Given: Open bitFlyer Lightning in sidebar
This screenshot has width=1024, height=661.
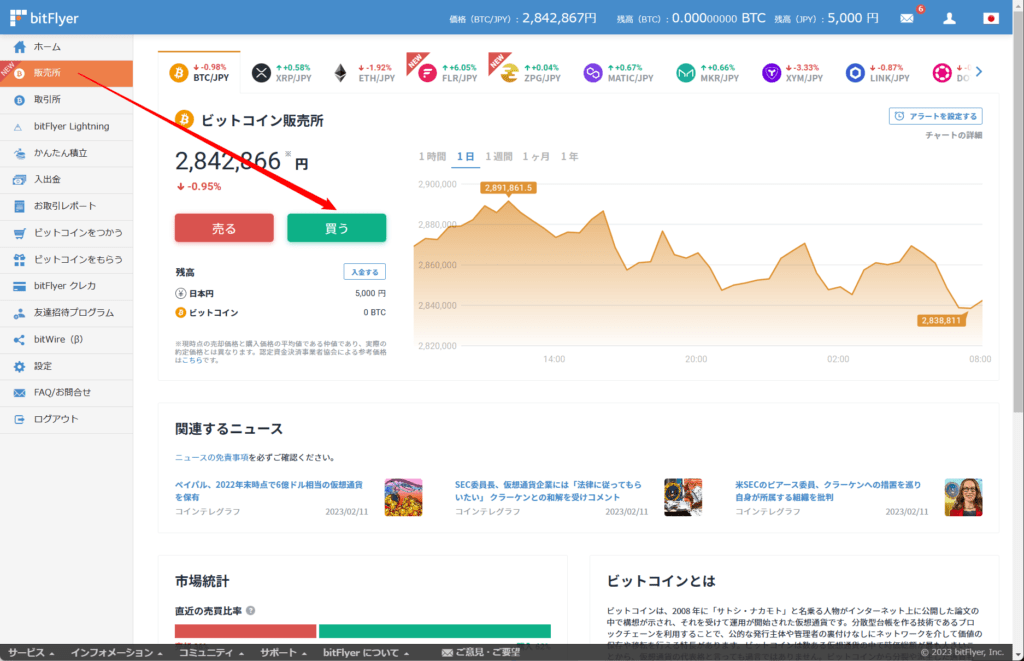Looking at the screenshot, I should 66,127.
